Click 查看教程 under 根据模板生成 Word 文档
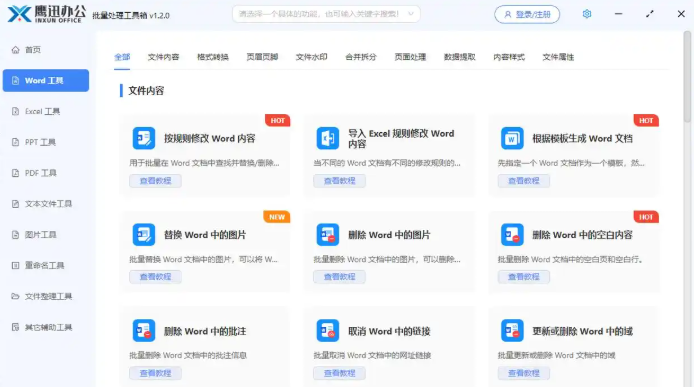The height and width of the screenshot is (387, 694). pos(524,181)
